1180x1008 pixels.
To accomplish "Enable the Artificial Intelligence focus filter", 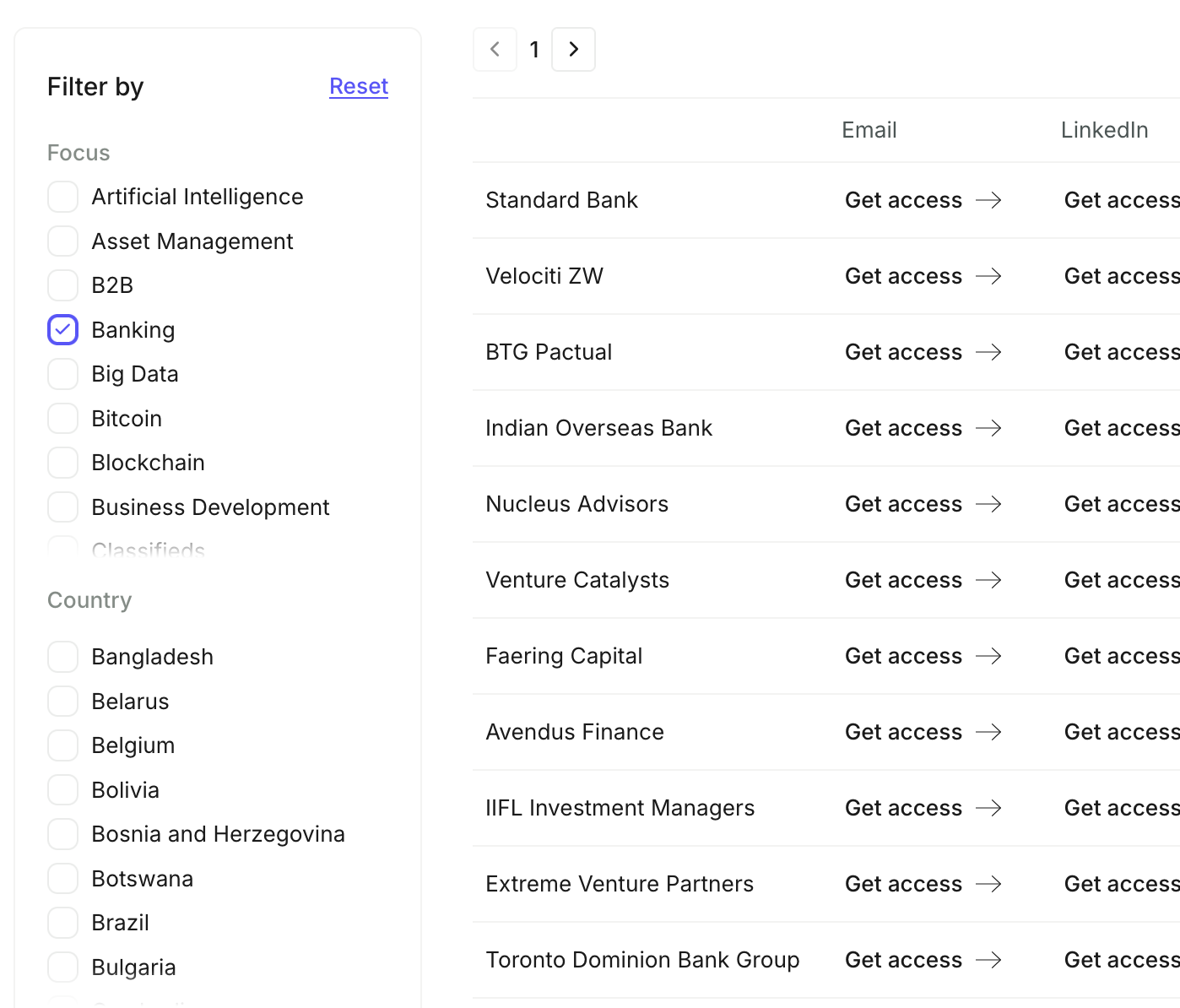I will [x=62, y=197].
